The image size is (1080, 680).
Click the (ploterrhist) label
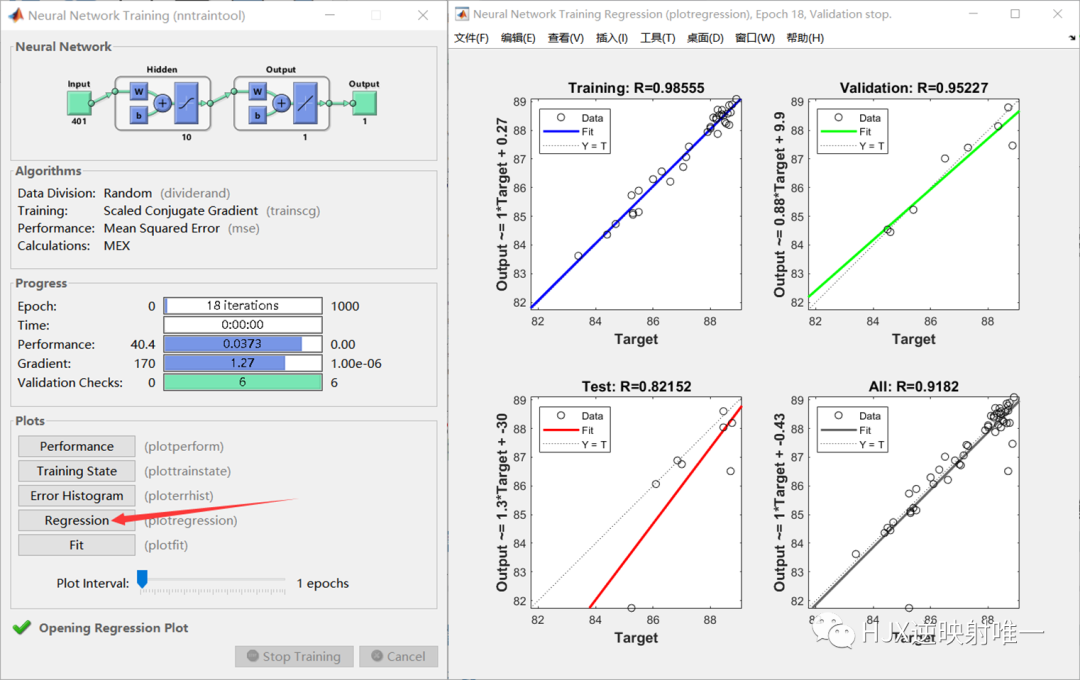pos(178,496)
